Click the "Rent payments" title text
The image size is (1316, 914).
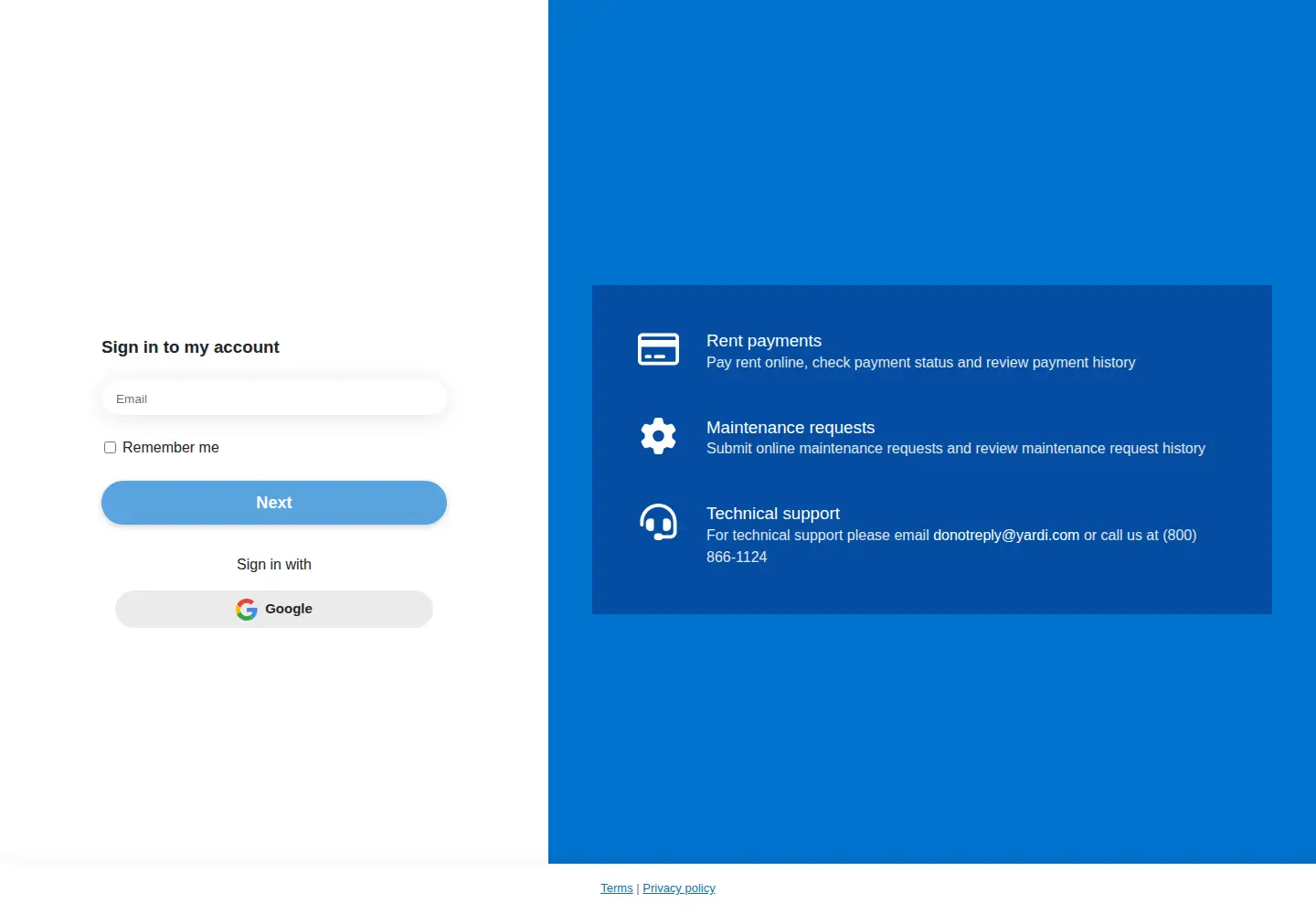(764, 341)
